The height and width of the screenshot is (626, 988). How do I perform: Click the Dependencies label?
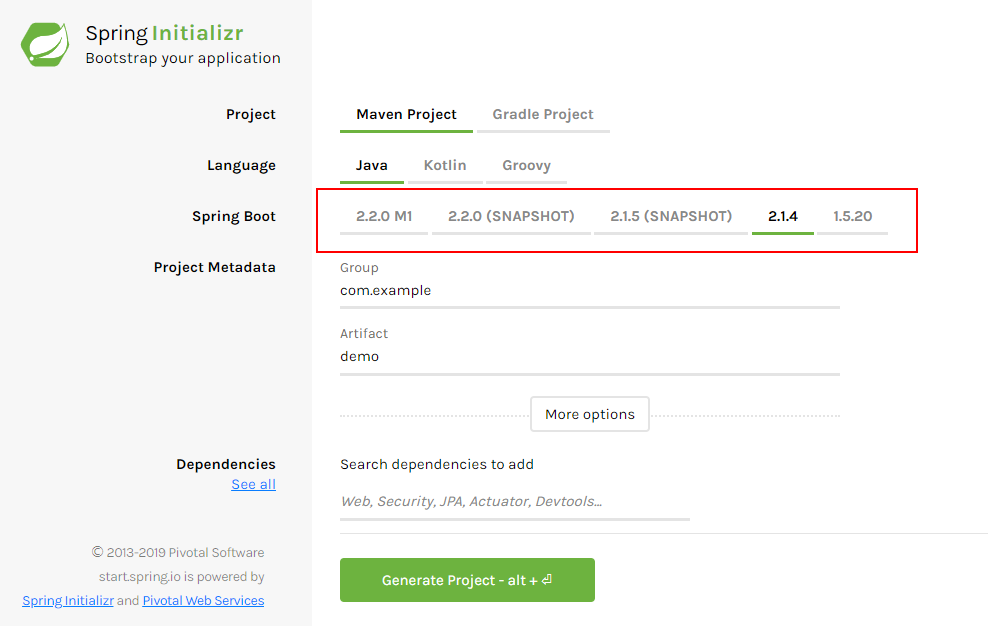pos(226,465)
